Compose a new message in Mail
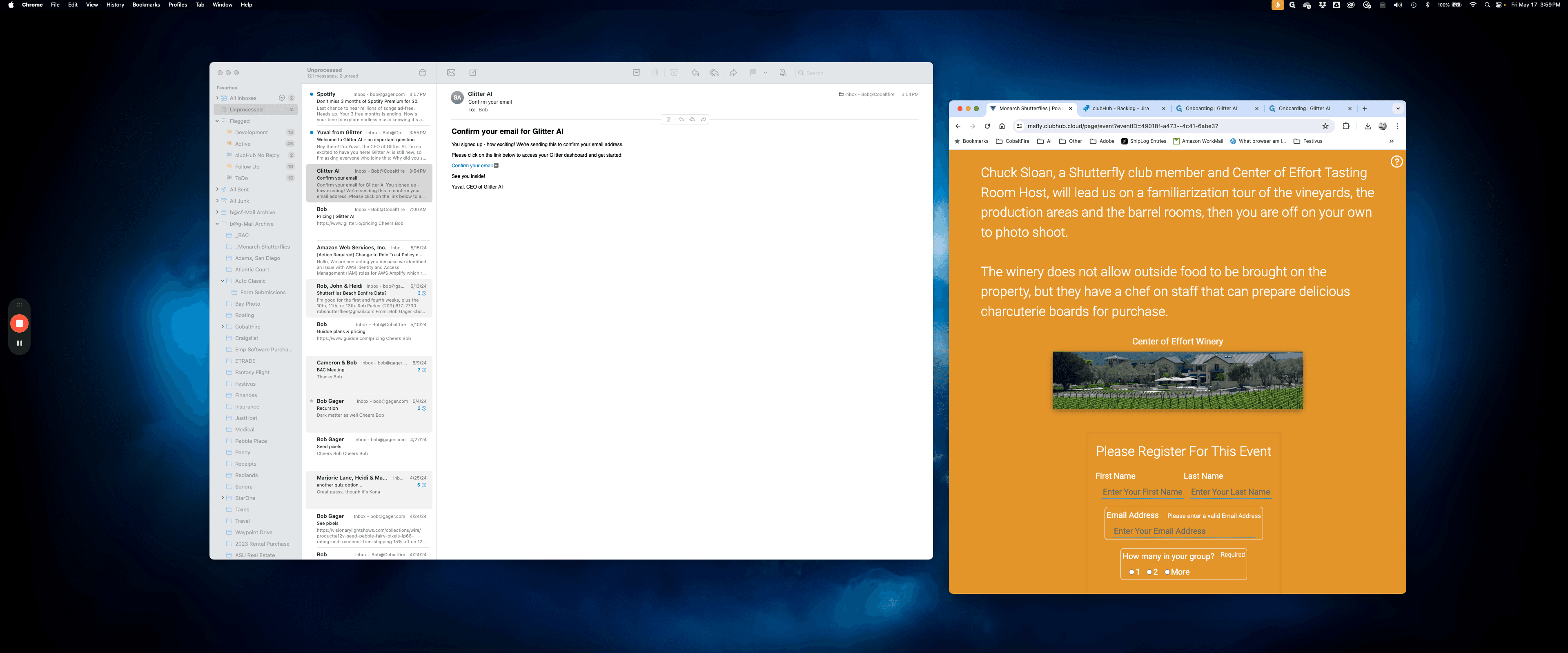The height and width of the screenshot is (653, 1568). click(x=473, y=72)
